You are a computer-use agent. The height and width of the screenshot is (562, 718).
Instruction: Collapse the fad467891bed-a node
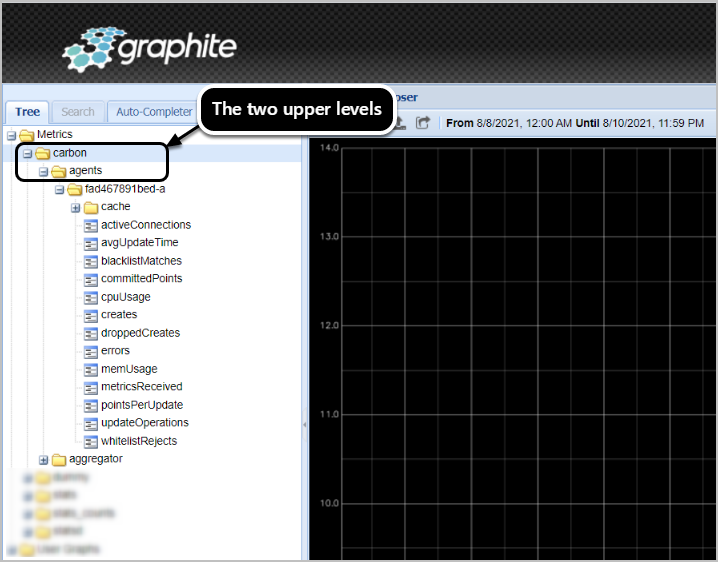coord(59,189)
